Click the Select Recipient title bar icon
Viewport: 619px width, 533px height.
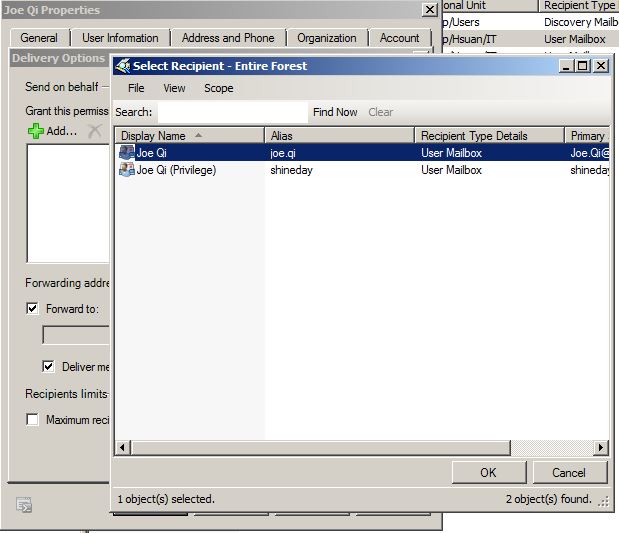(x=122, y=66)
